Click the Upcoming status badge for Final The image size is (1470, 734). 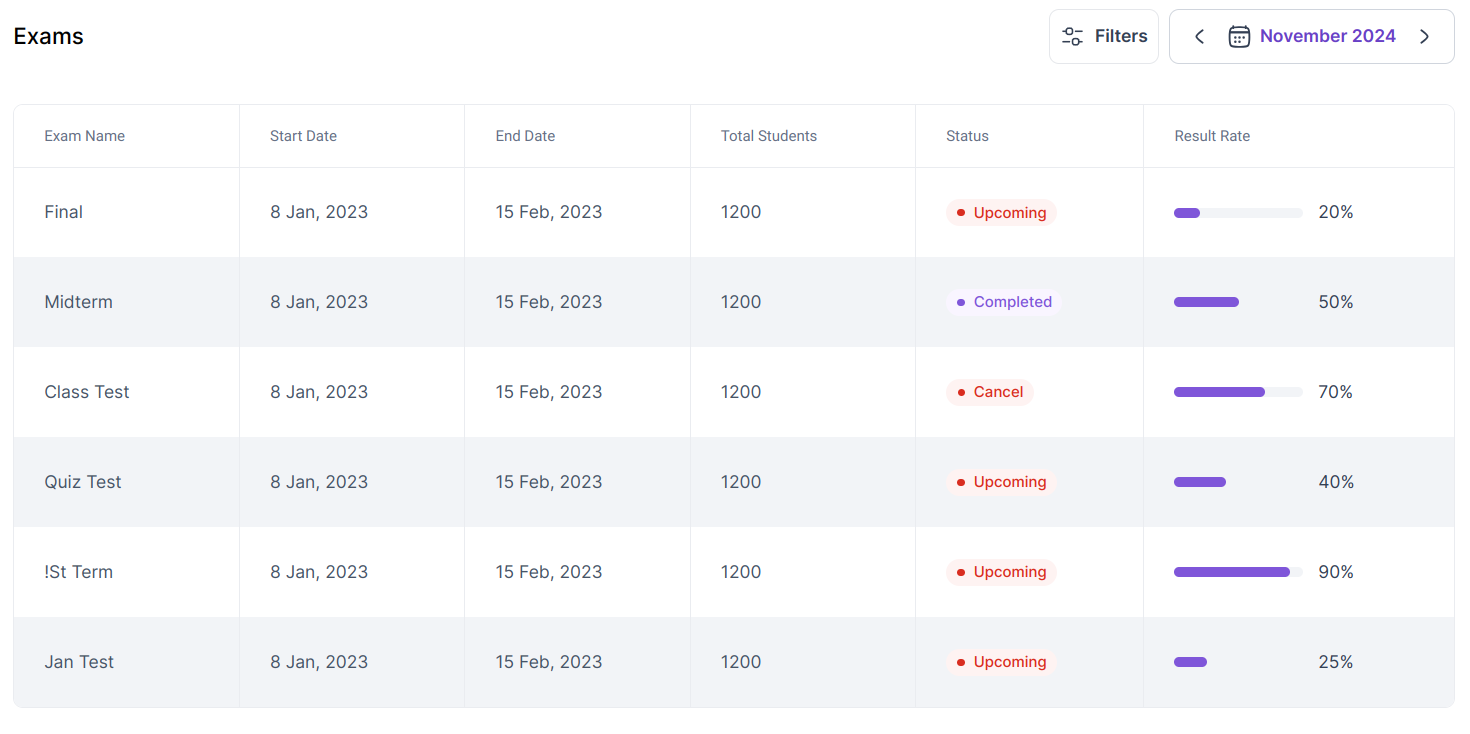1001,212
